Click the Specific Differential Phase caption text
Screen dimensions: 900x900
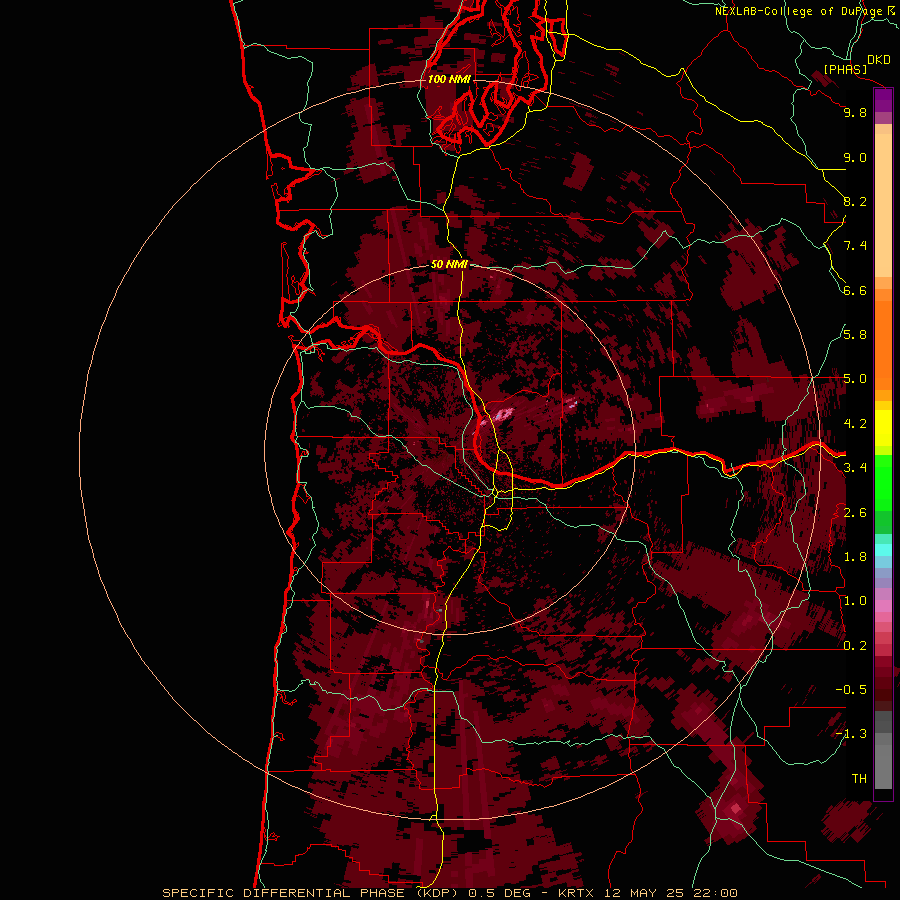pos(449,893)
